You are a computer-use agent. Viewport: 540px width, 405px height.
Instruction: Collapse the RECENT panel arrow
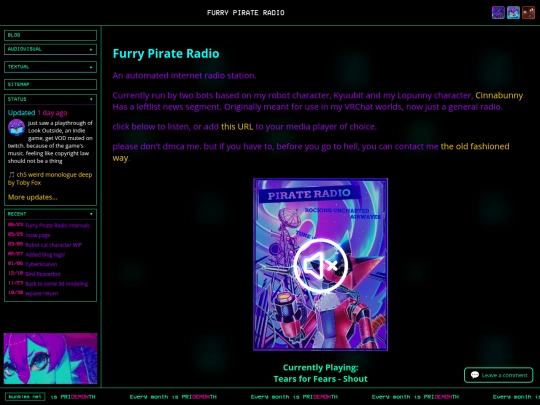91,214
